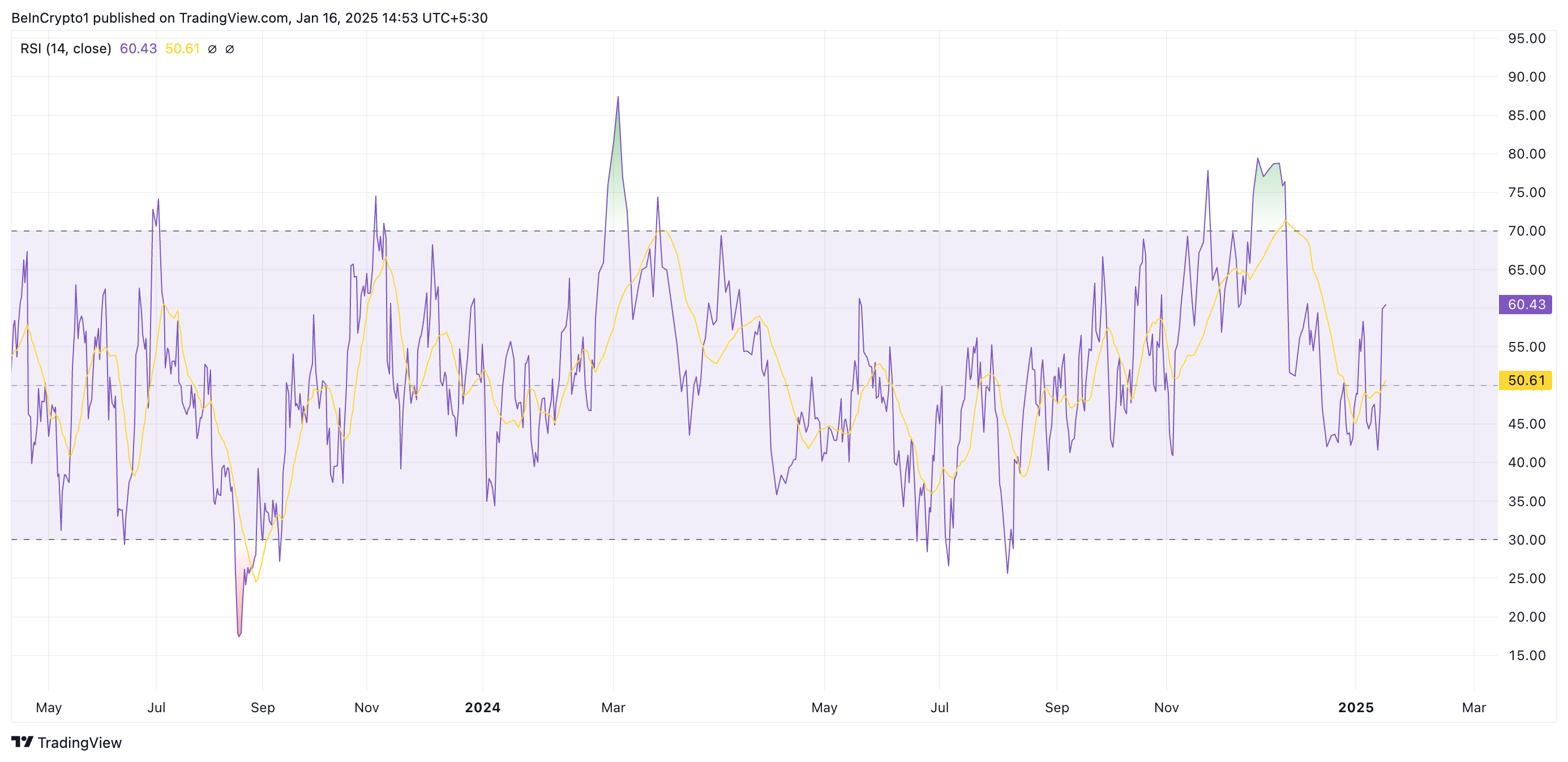Screen dimensions: 1568x762
Task: Click the yellow 50.61 price label badge
Action: (x=1525, y=380)
